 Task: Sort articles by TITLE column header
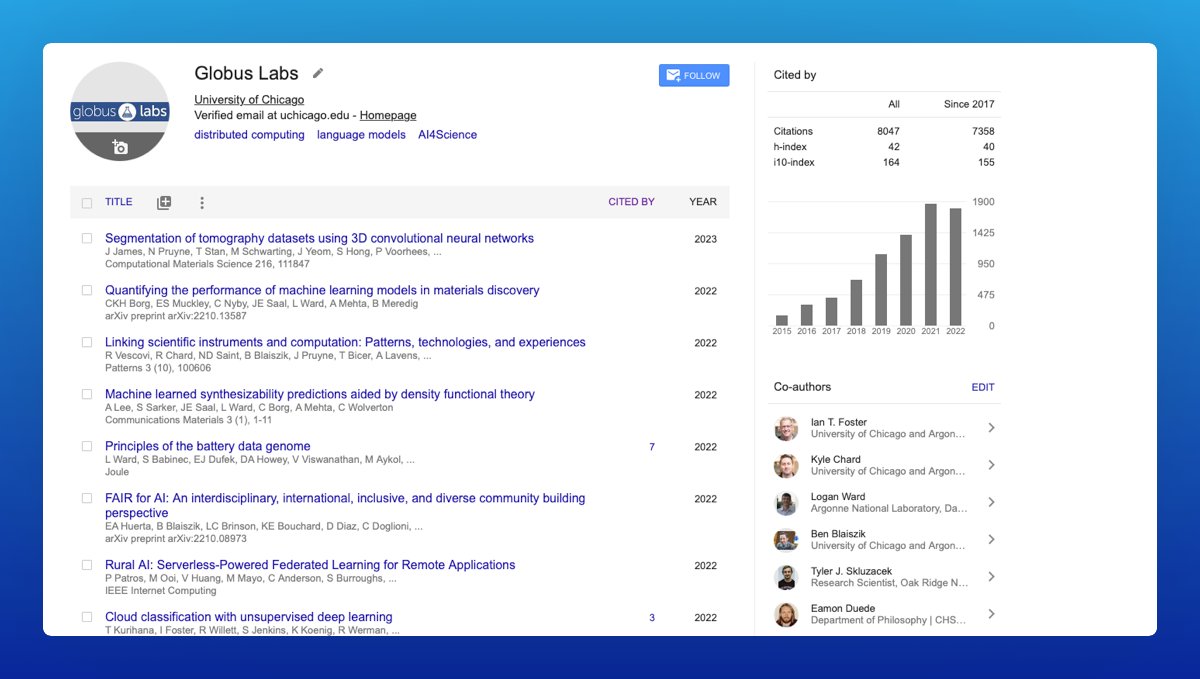point(119,202)
